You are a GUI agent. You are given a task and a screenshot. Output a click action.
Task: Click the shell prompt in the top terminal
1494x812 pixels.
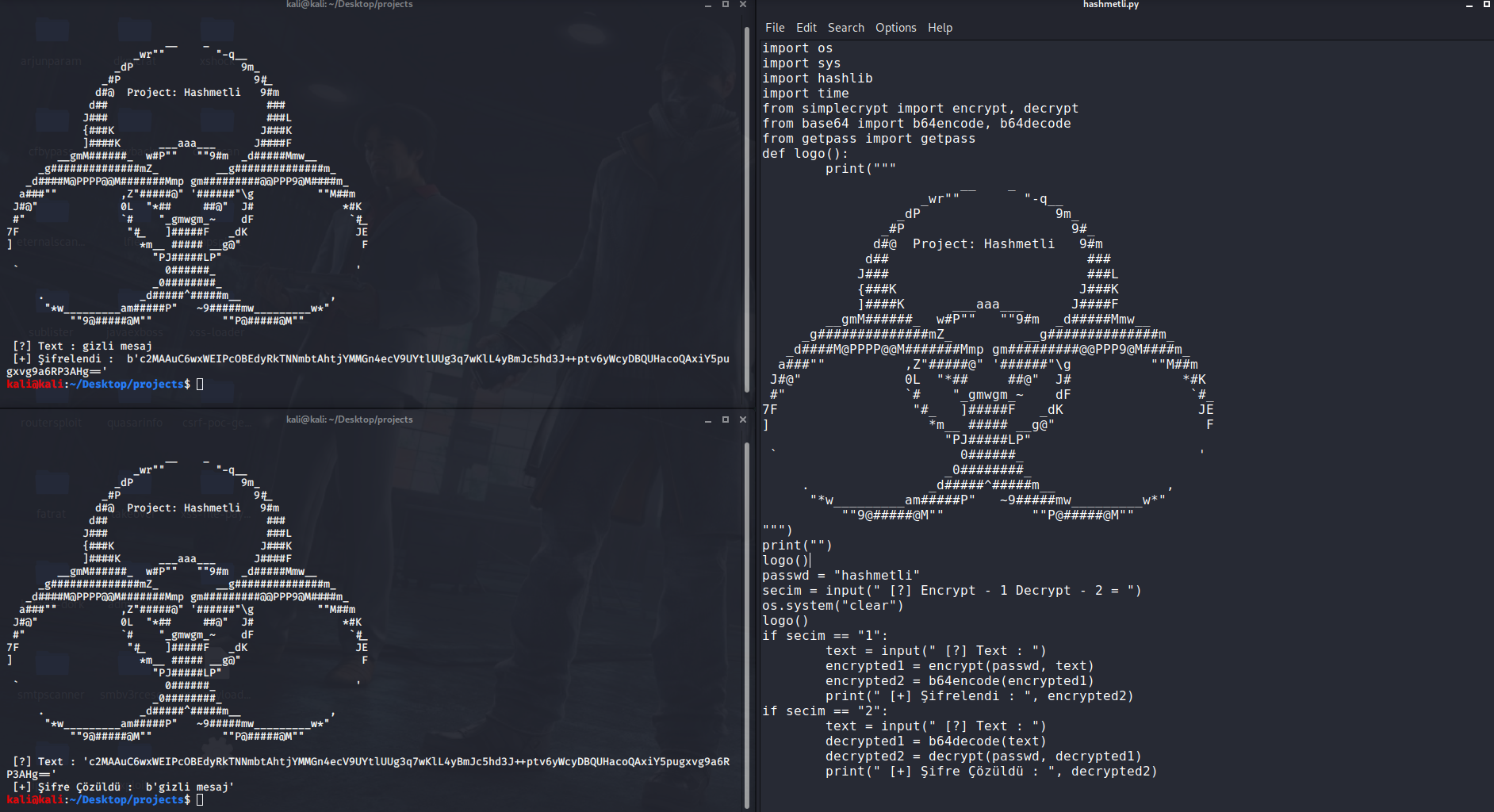(x=98, y=384)
